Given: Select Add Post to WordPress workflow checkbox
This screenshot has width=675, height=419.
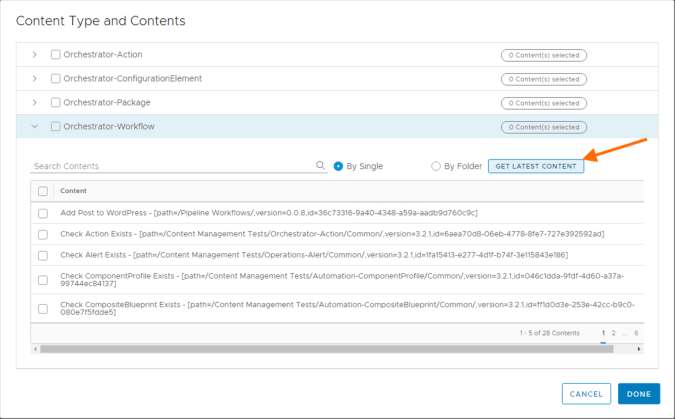Looking at the screenshot, I should [43, 213].
